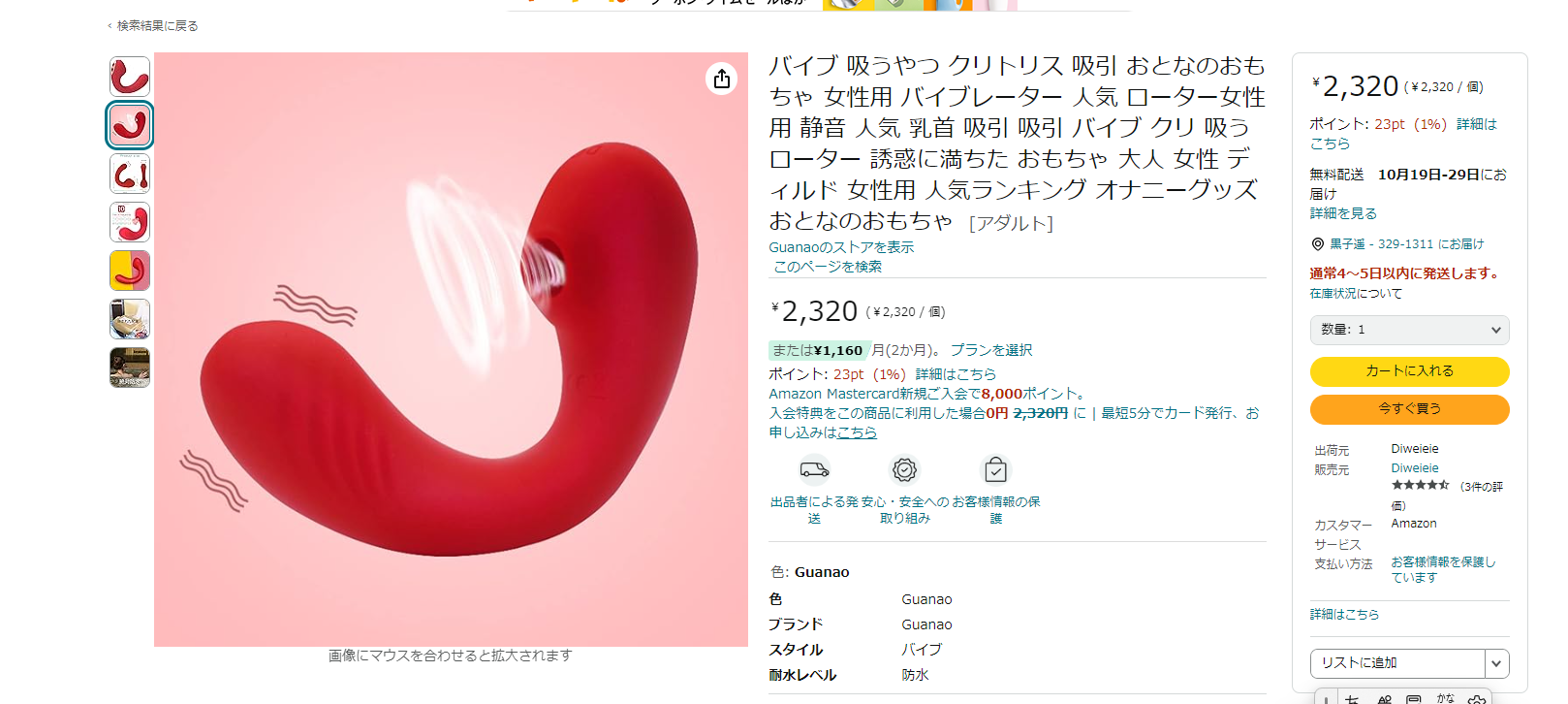Select the third product thumbnail
1568x704 pixels.
[x=130, y=174]
